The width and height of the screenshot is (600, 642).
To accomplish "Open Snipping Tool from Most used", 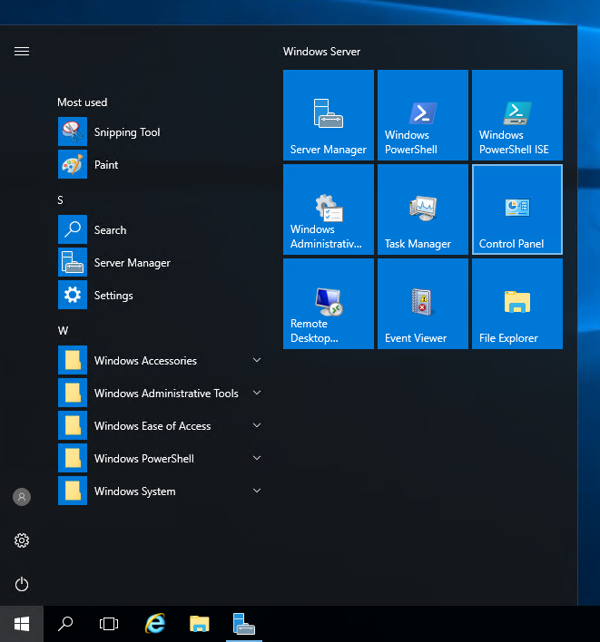I will (160, 132).
